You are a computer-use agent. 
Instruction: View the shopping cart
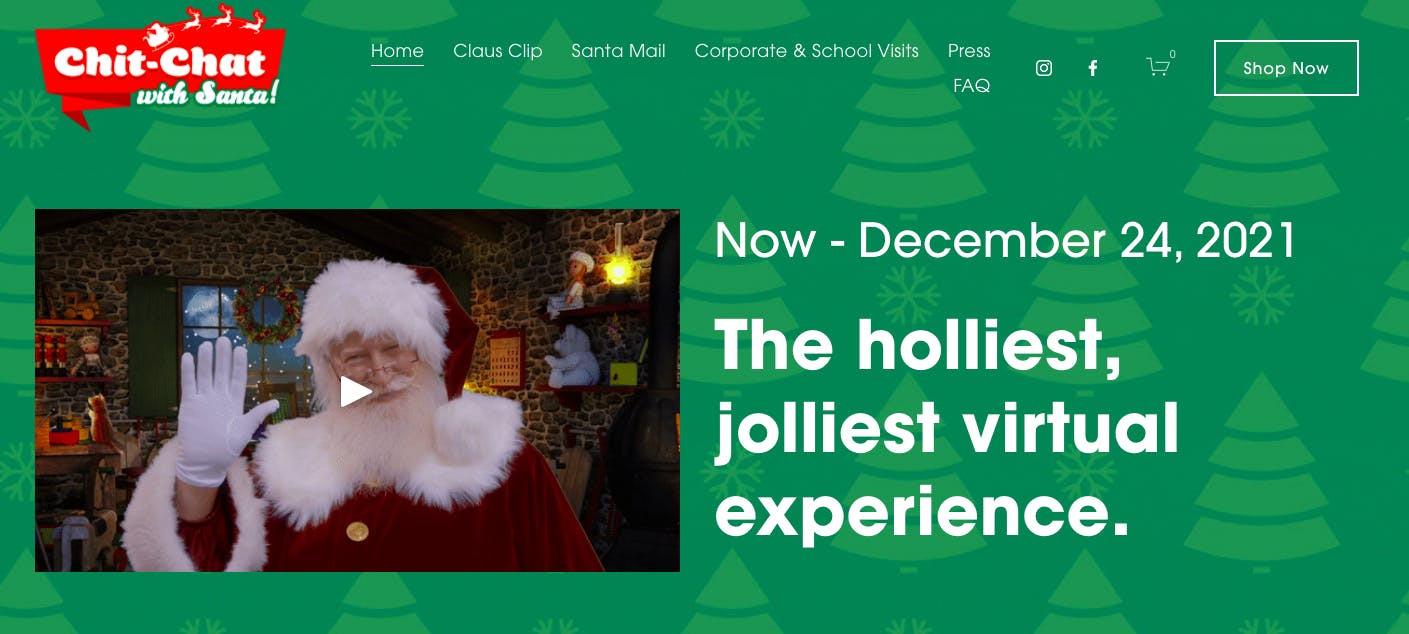coord(1158,67)
